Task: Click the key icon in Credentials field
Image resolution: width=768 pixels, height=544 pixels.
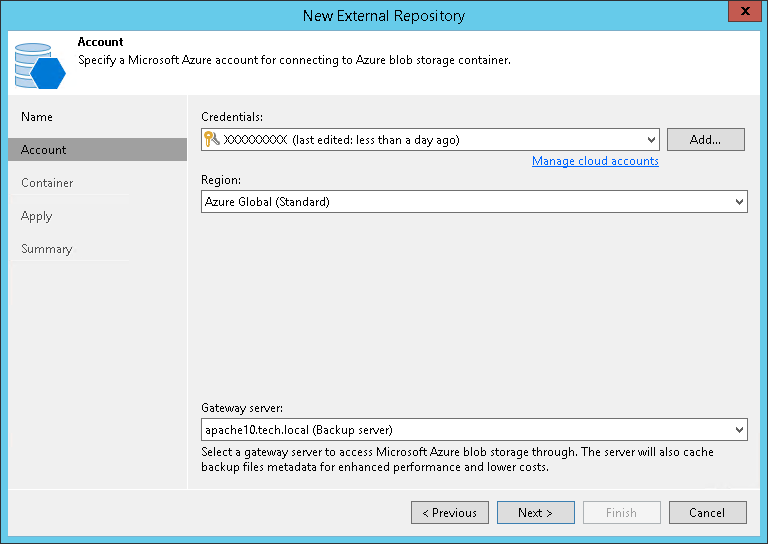Action: [211, 140]
